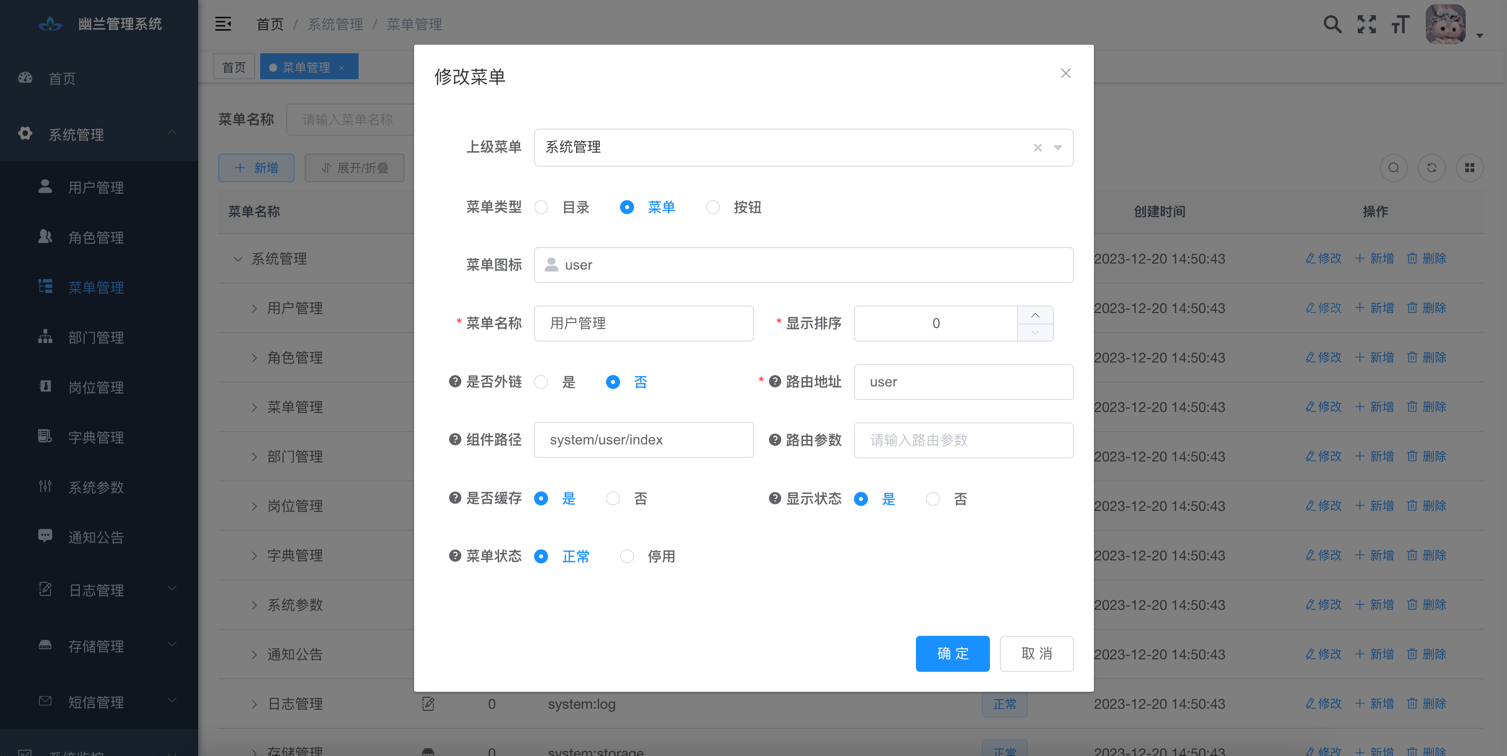Open 角色管理 in the sidebar

pyautogui.click(x=96, y=237)
